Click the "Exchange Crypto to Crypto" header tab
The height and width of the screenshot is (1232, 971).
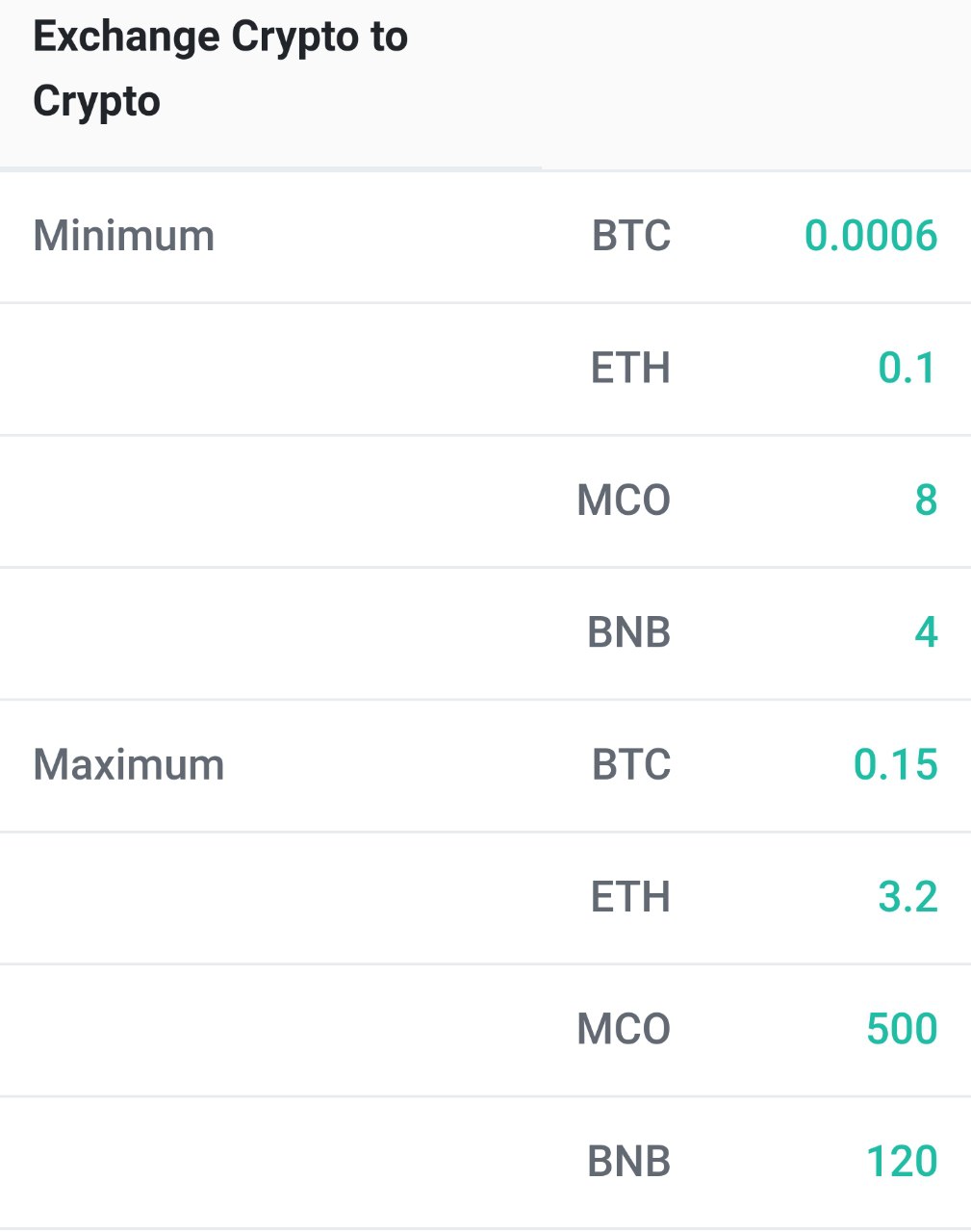(220, 69)
